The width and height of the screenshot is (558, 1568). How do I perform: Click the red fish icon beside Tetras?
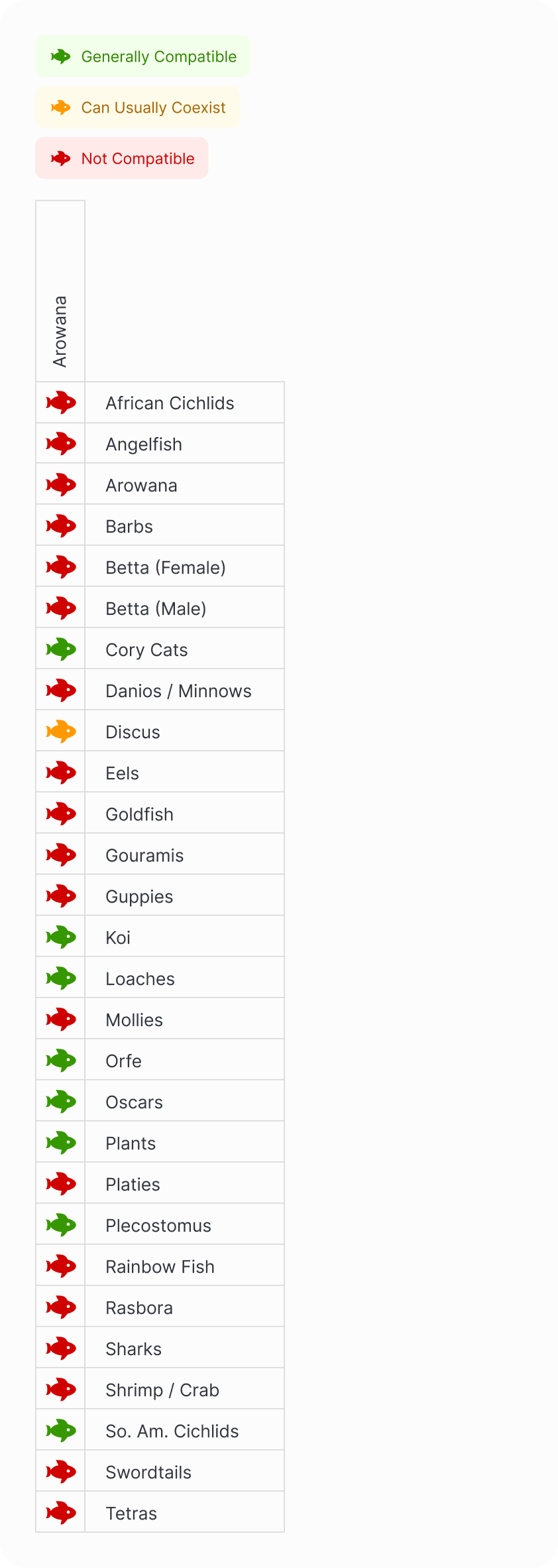(61, 1513)
